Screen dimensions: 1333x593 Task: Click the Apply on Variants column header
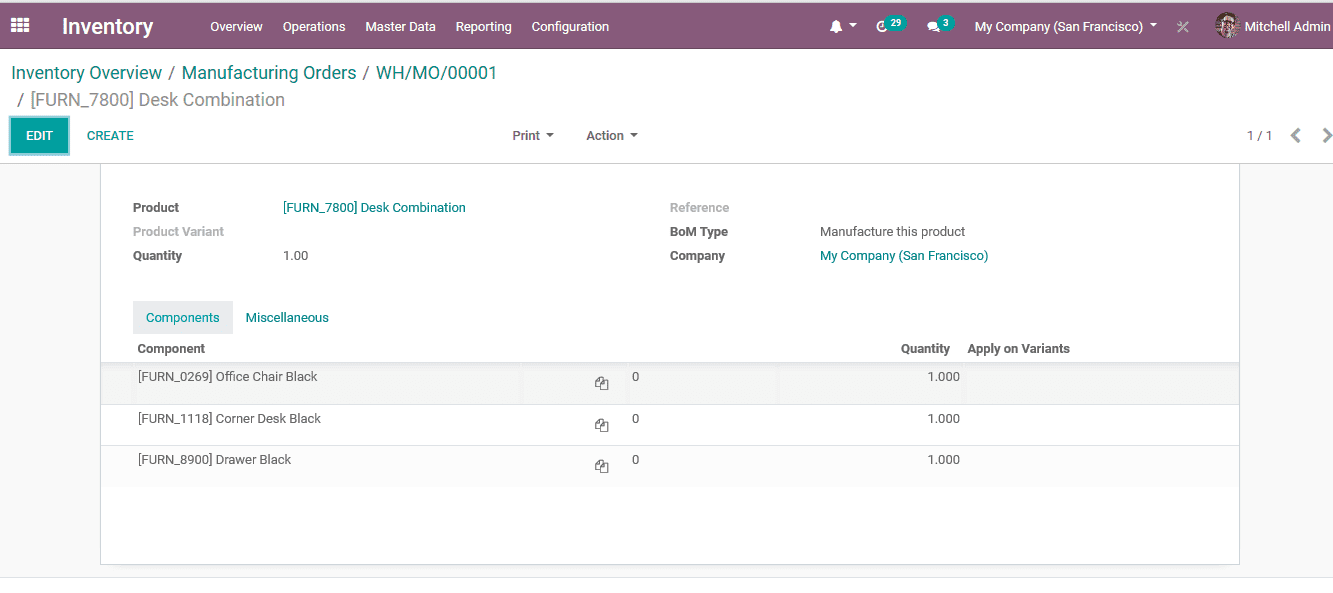pos(1018,349)
